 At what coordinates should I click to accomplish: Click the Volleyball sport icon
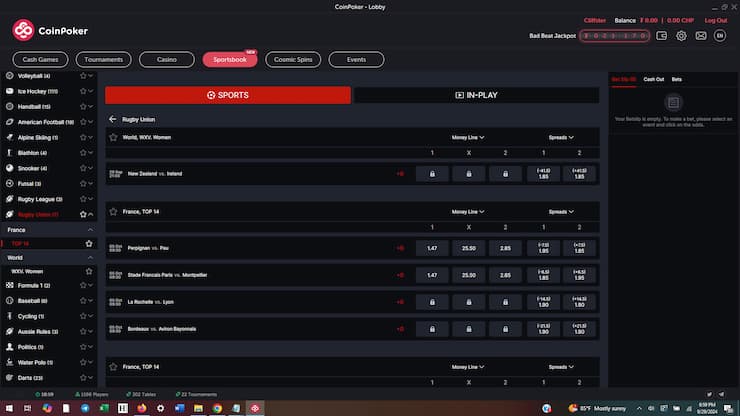pyautogui.click(x=9, y=76)
